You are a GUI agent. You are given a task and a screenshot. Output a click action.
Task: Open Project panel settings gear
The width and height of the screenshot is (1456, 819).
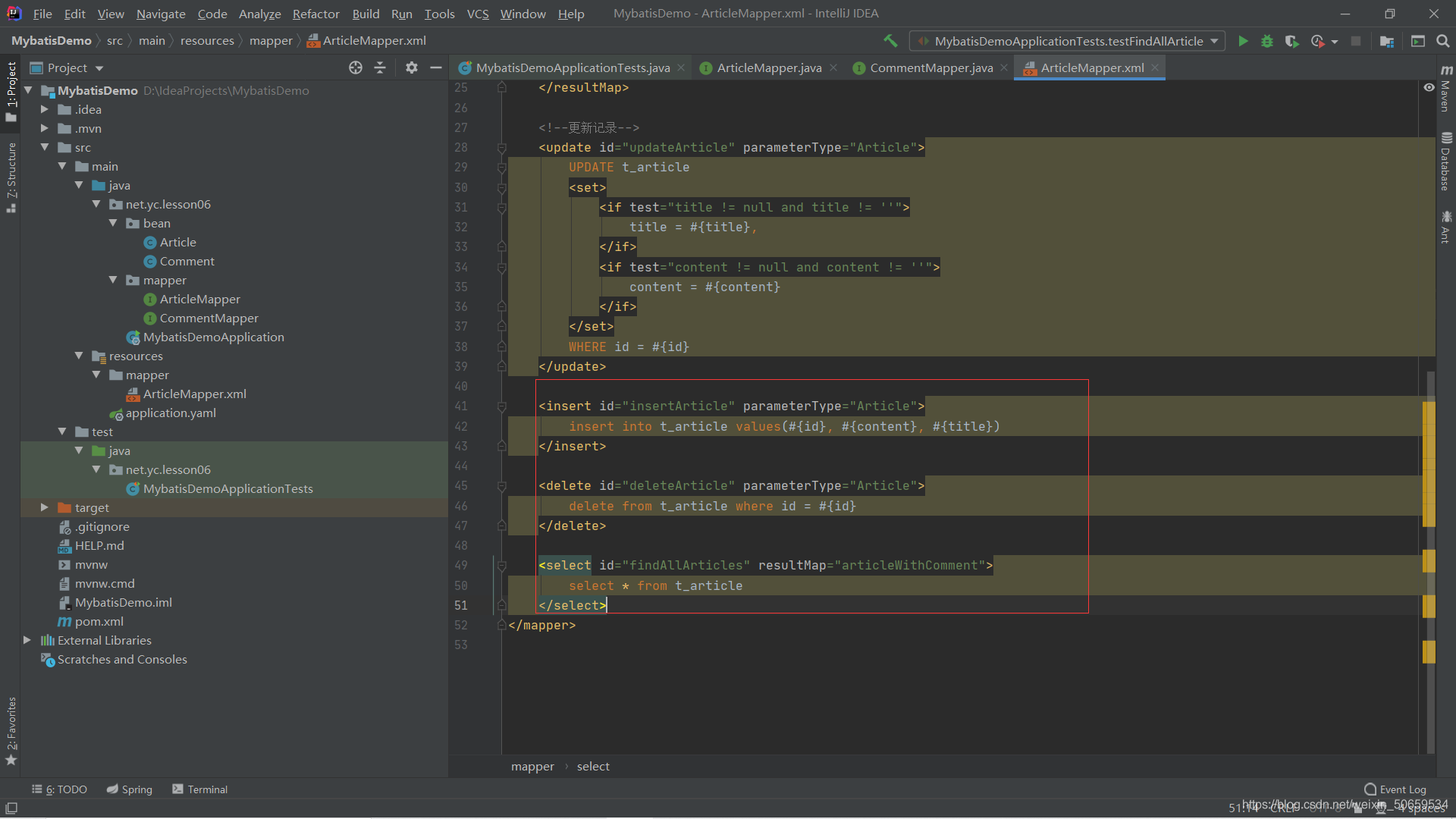click(412, 67)
